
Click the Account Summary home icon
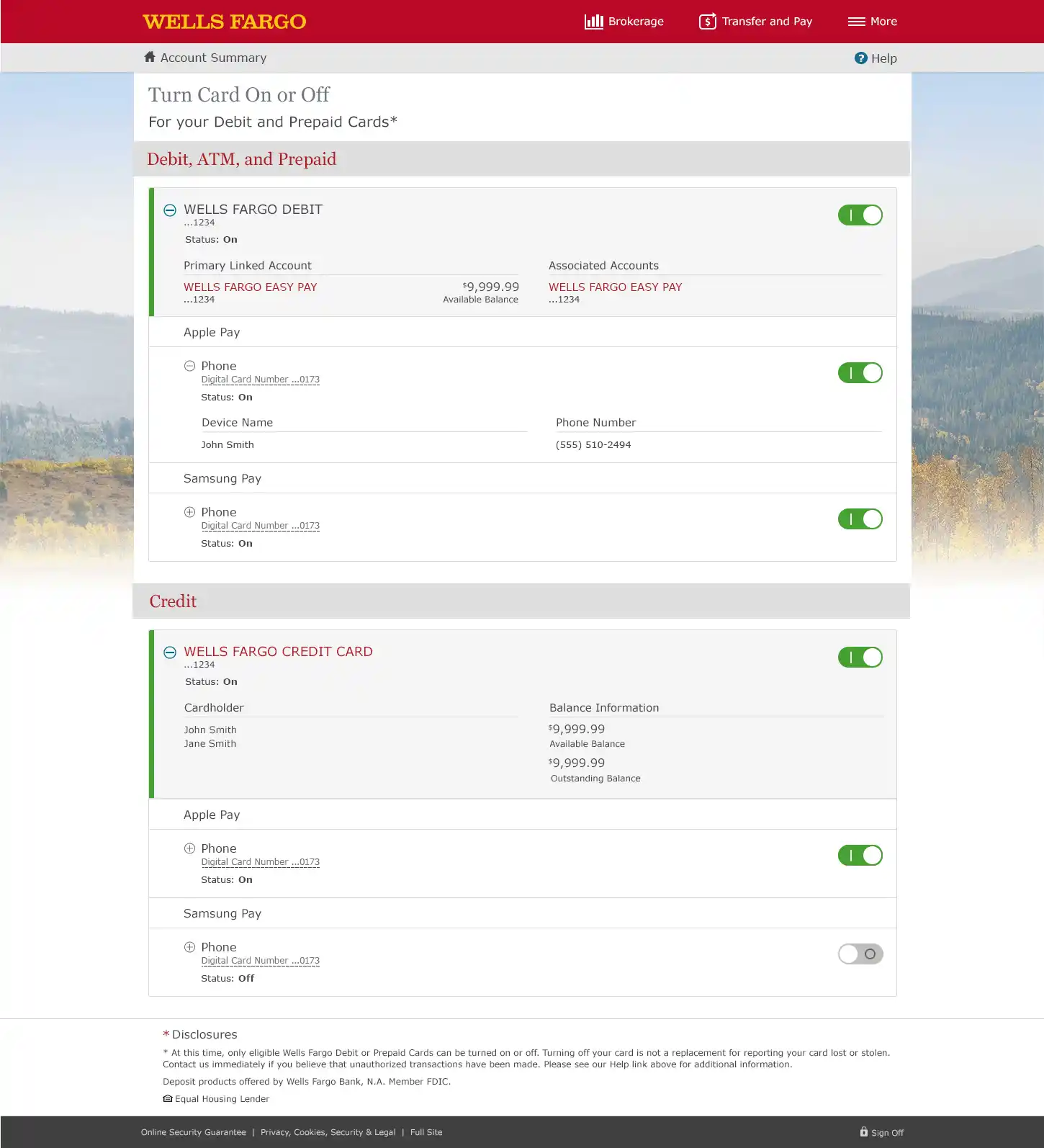coord(150,56)
